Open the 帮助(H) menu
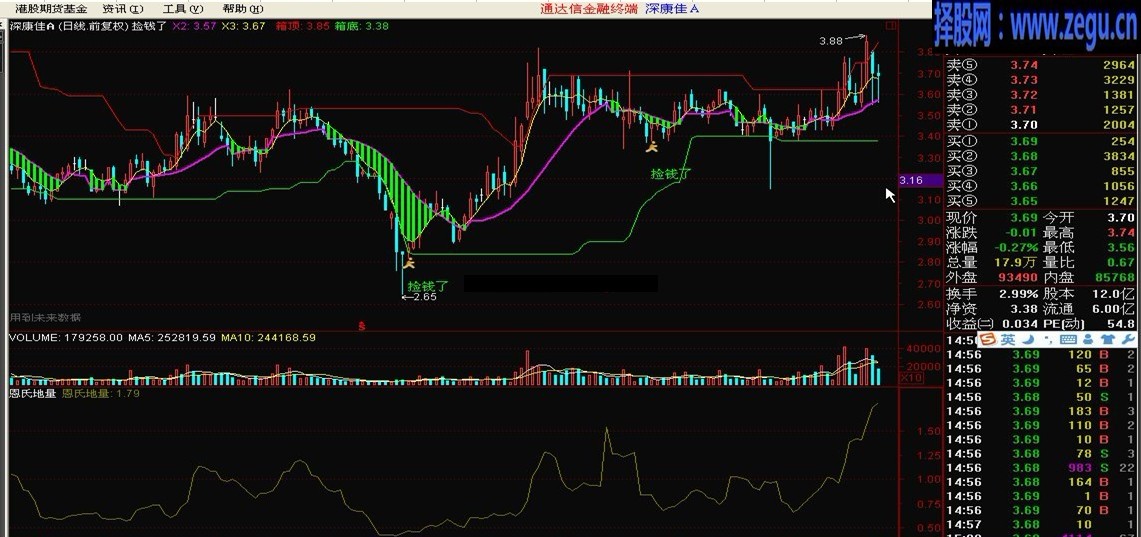The image size is (1141, 537). 243,9
